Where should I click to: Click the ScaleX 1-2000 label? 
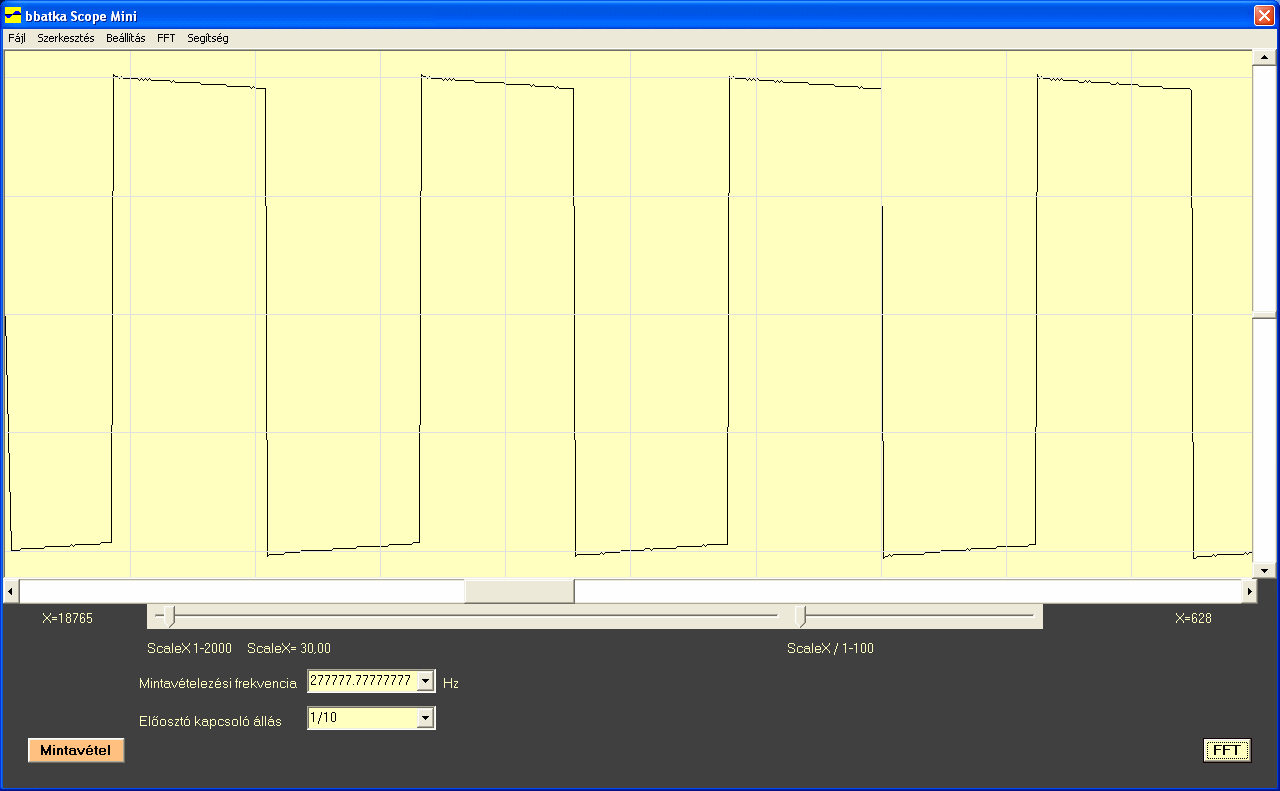(x=189, y=649)
